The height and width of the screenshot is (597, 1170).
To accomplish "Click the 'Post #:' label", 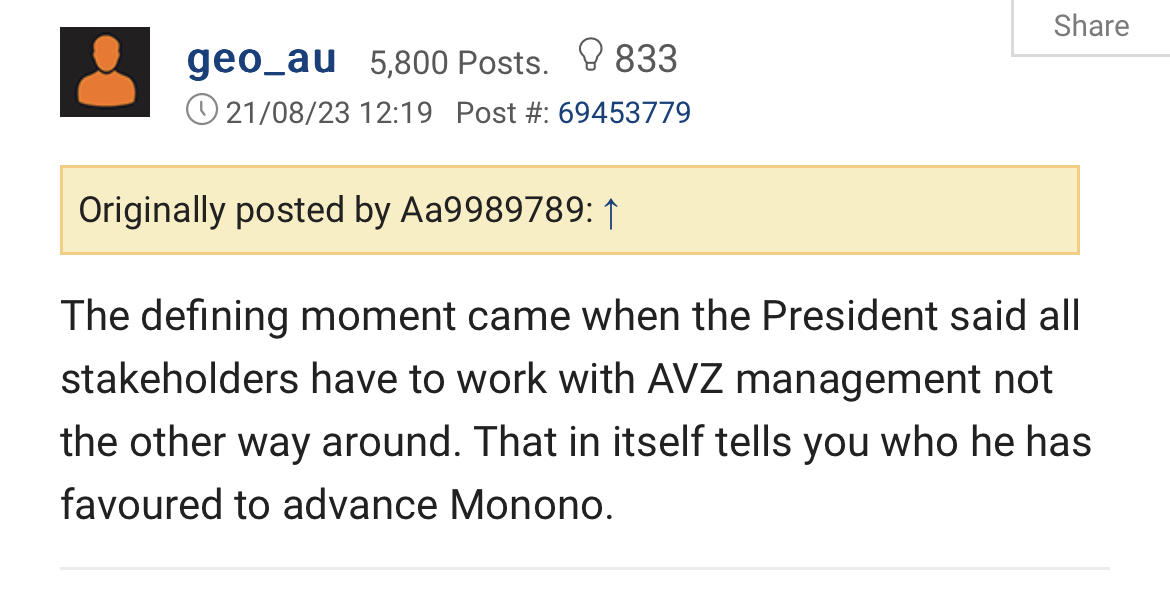I will pyautogui.click(x=502, y=112).
